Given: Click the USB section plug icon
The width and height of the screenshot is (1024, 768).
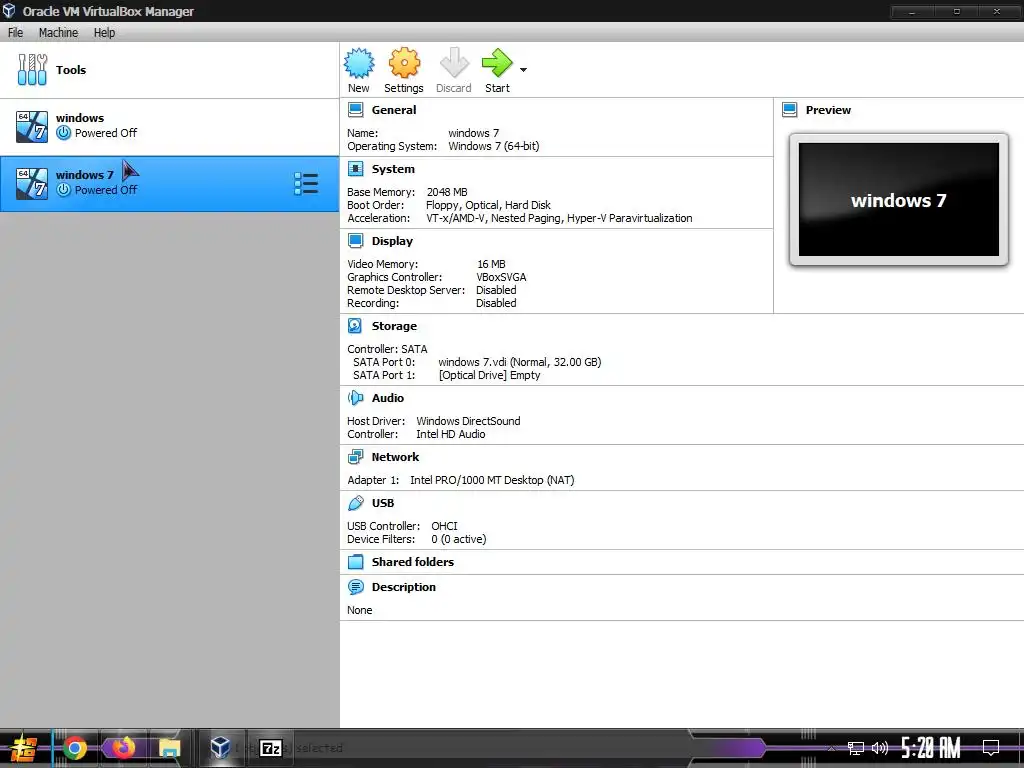Looking at the screenshot, I should click(x=355, y=503).
